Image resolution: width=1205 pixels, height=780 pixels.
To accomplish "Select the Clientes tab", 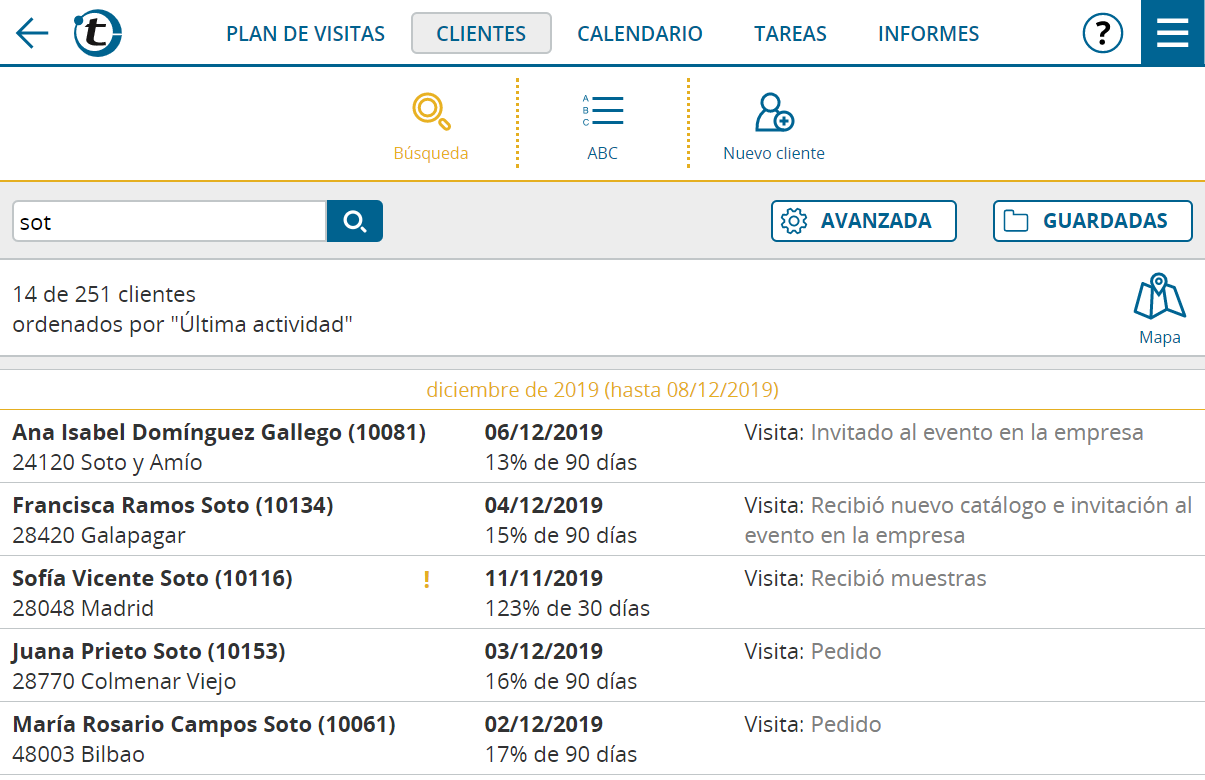I will (481, 33).
